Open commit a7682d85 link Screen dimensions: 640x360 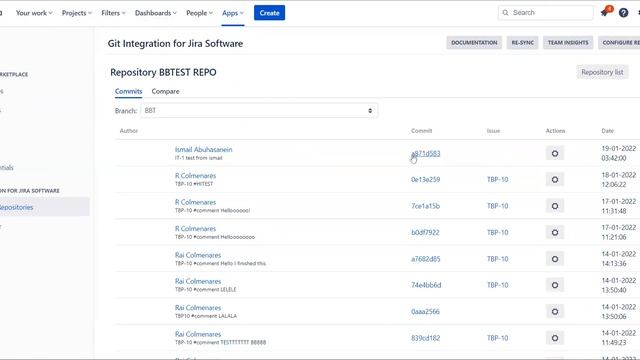(x=425, y=259)
